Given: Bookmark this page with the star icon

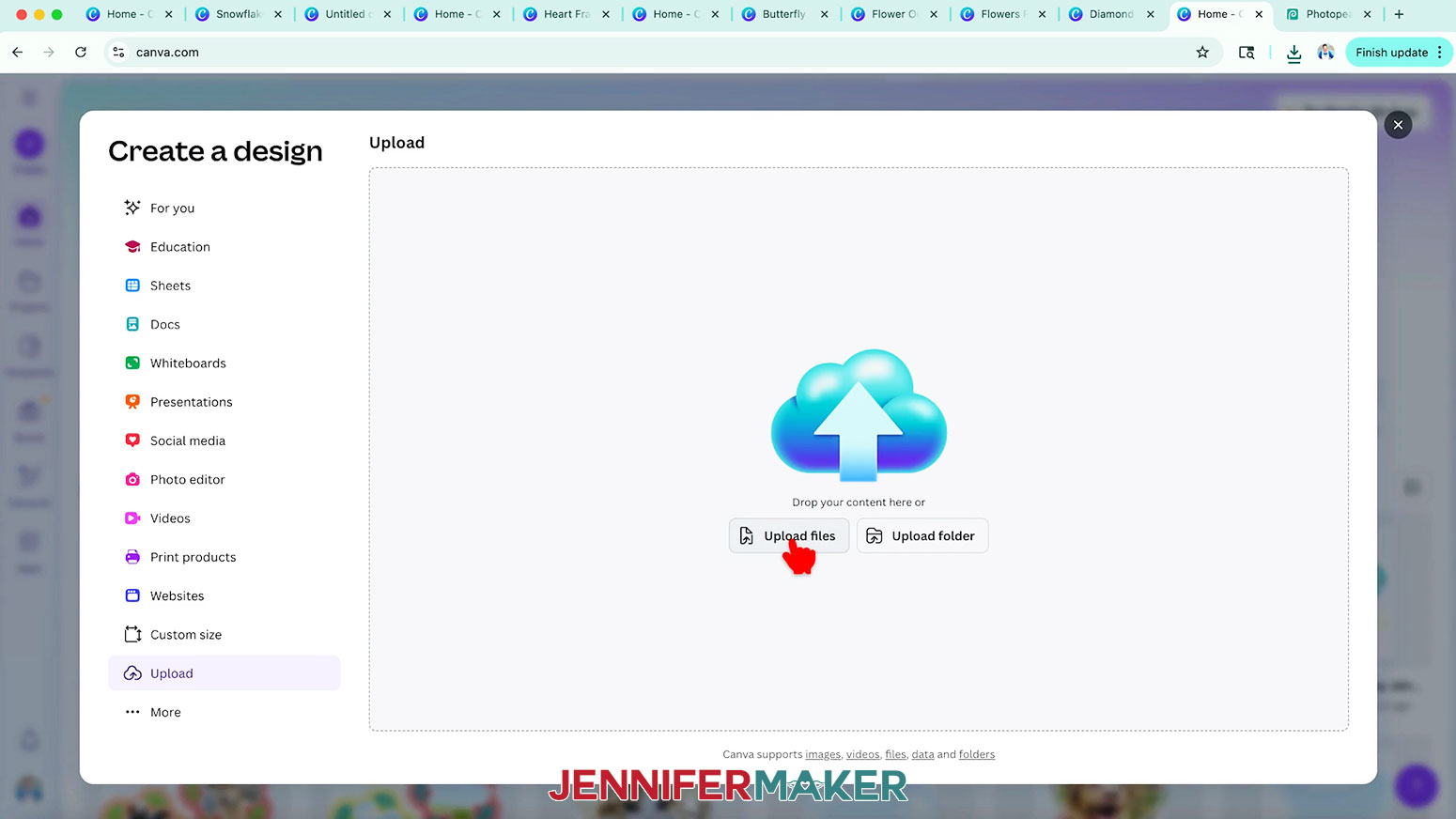Looking at the screenshot, I should pyautogui.click(x=1202, y=53).
